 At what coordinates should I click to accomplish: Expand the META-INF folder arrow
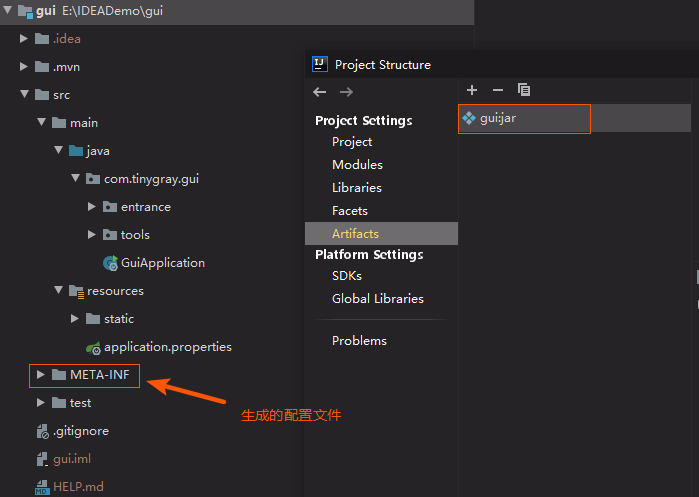(41, 374)
